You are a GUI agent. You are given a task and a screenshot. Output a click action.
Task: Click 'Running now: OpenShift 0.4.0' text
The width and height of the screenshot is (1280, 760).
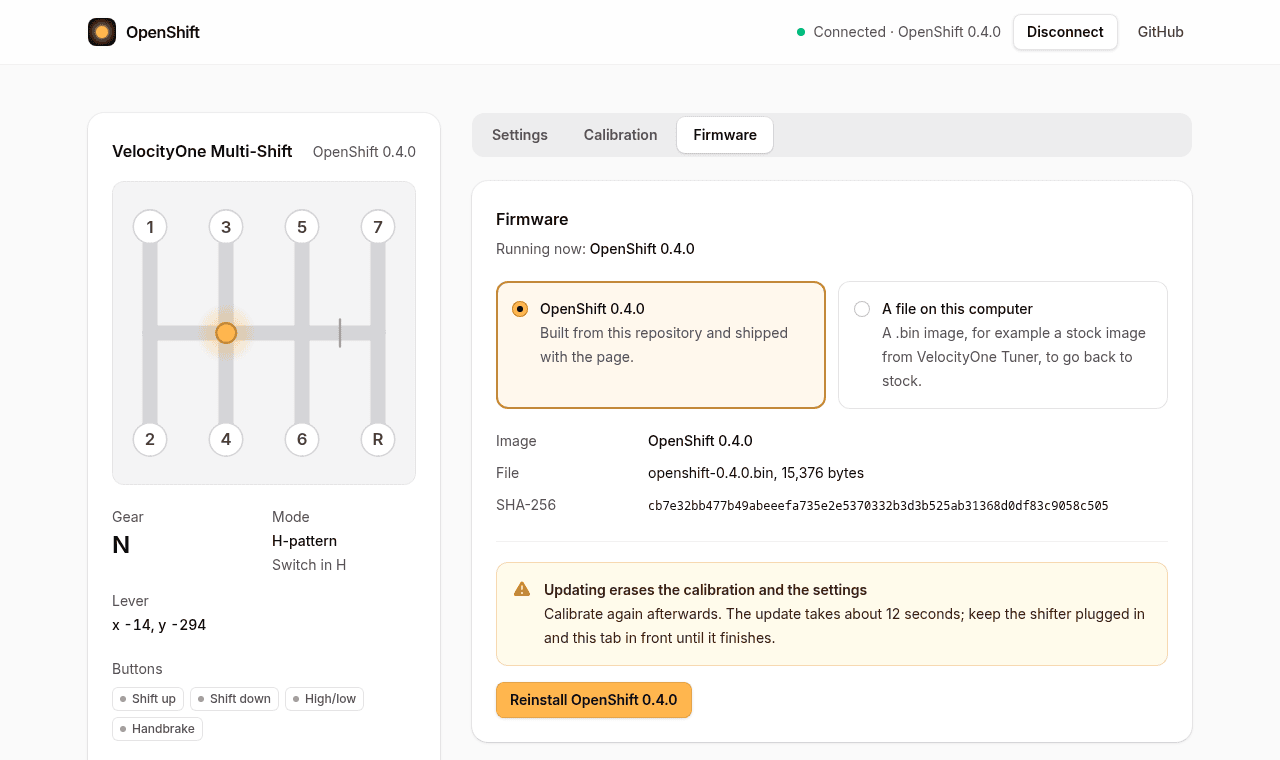595,249
